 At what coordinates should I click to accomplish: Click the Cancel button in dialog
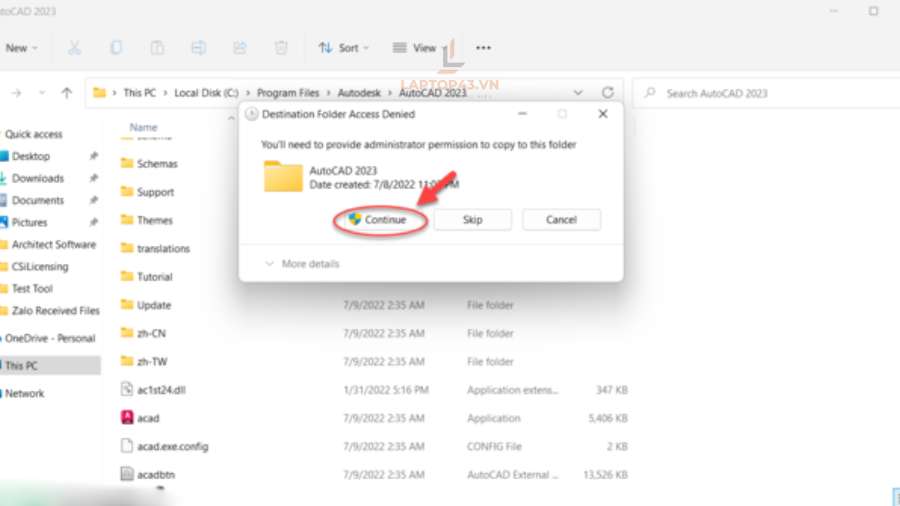pyautogui.click(x=561, y=220)
